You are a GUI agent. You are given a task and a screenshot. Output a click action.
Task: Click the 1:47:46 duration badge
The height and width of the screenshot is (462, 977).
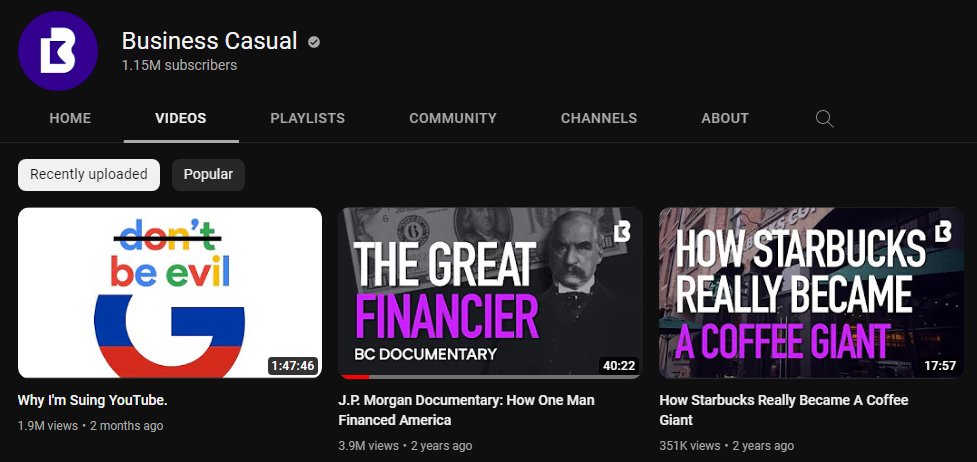pyautogui.click(x=293, y=365)
